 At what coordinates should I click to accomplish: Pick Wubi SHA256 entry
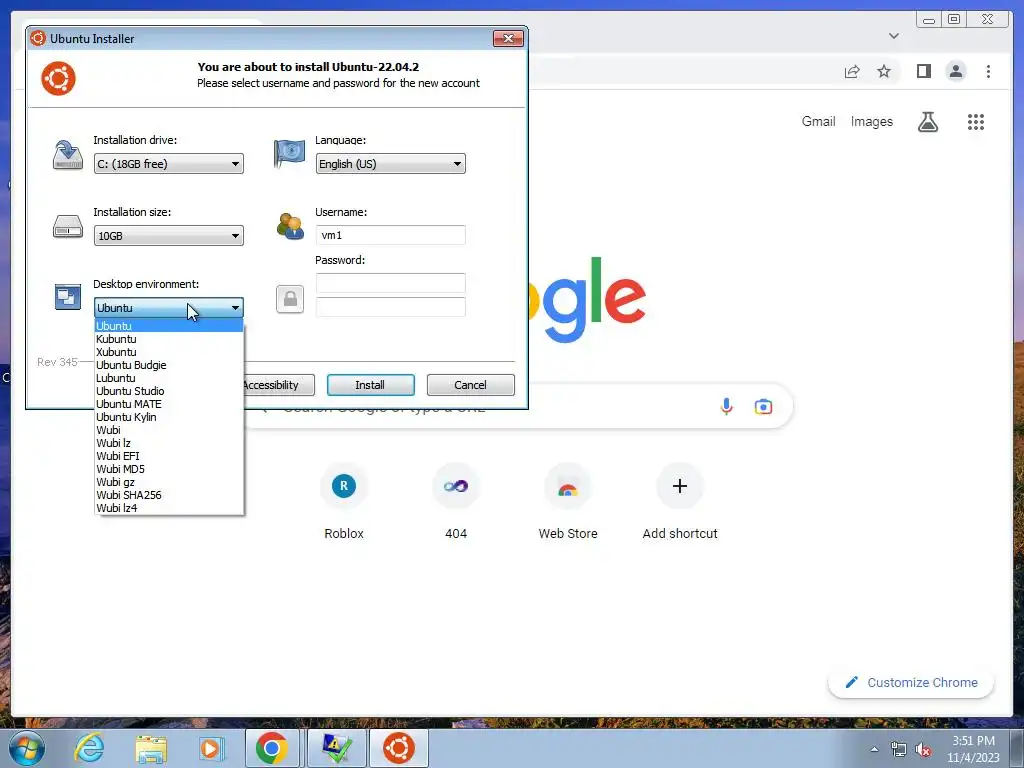click(168, 495)
